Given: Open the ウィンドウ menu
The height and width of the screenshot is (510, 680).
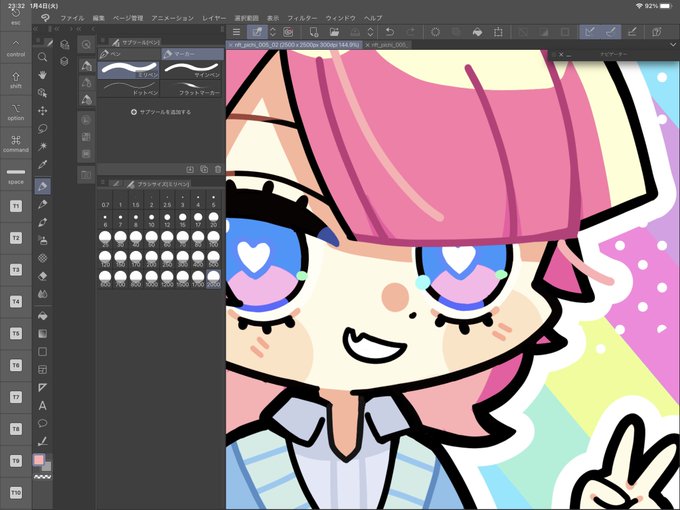Looking at the screenshot, I should point(340,18).
